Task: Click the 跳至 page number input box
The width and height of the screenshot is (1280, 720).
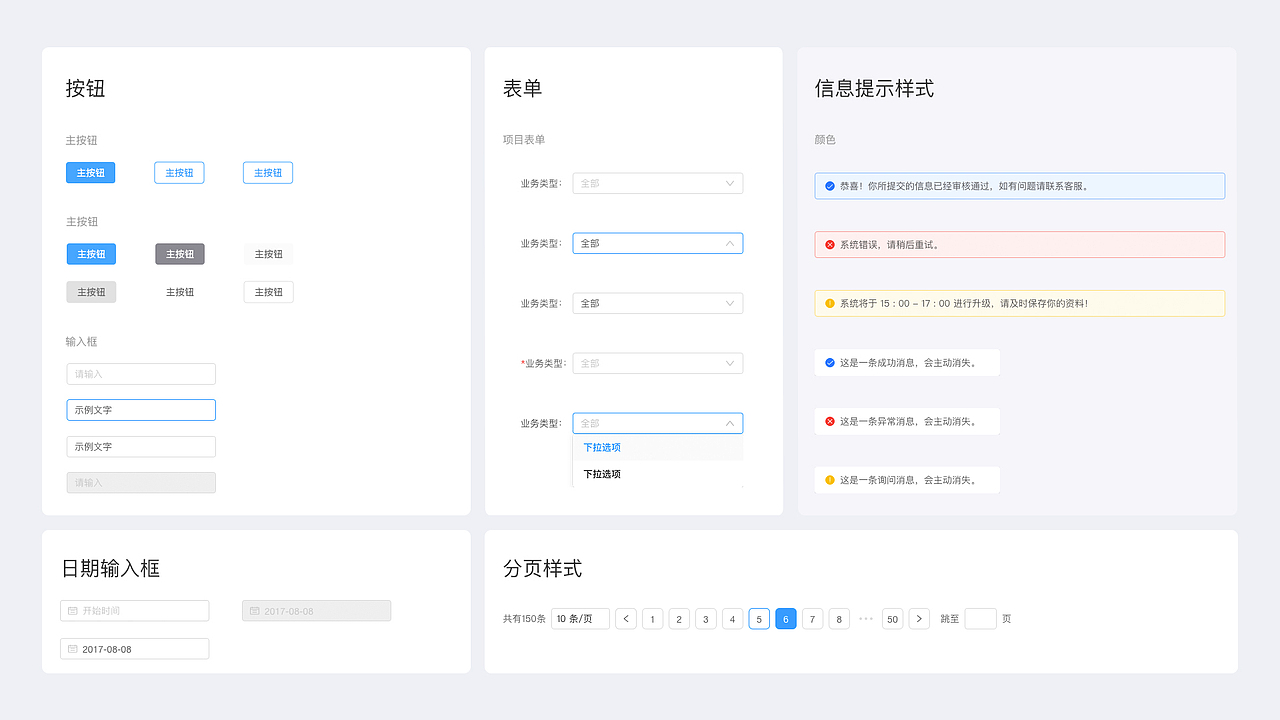Action: pos(981,619)
